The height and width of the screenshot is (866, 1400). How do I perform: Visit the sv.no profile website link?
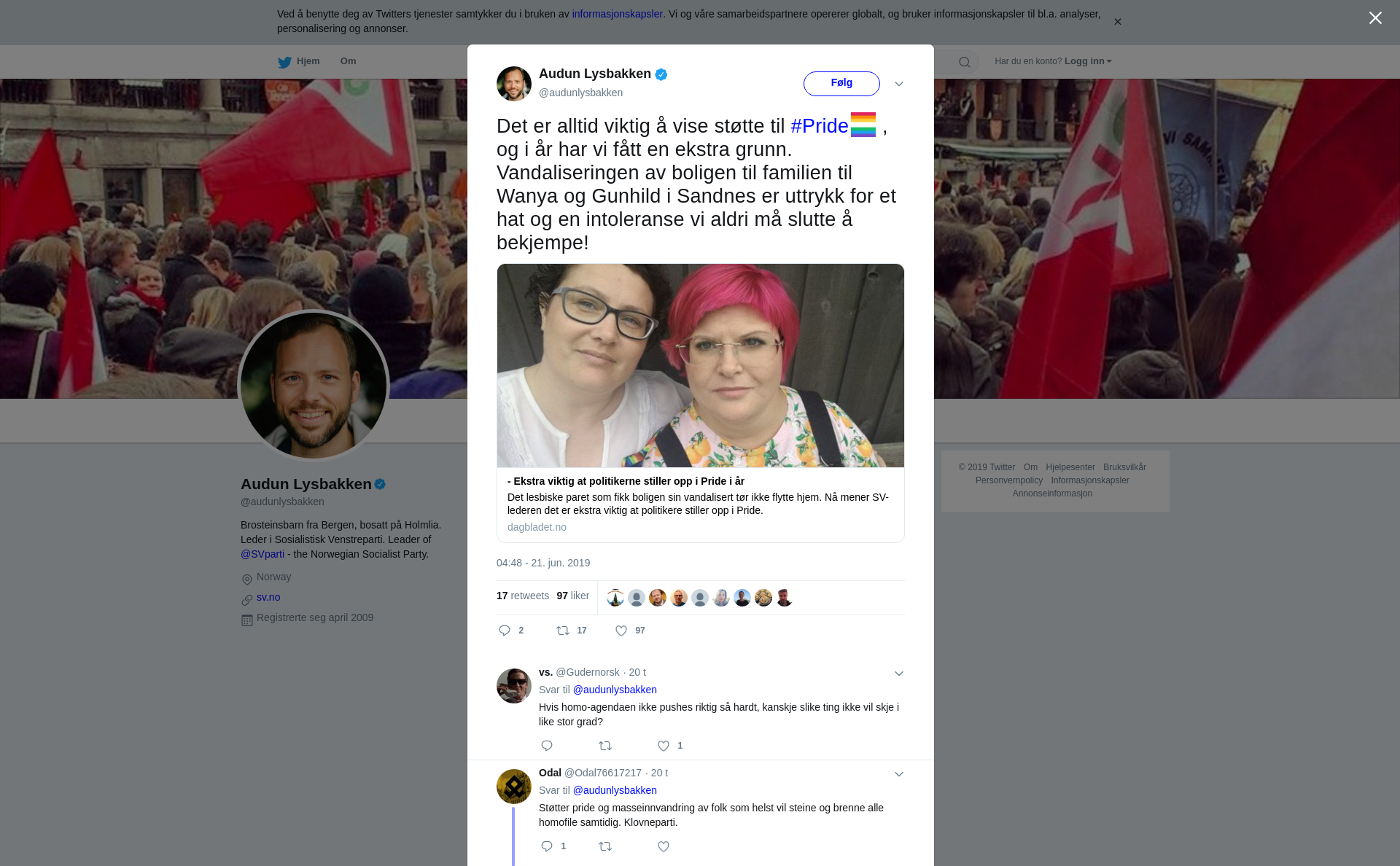(268, 597)
